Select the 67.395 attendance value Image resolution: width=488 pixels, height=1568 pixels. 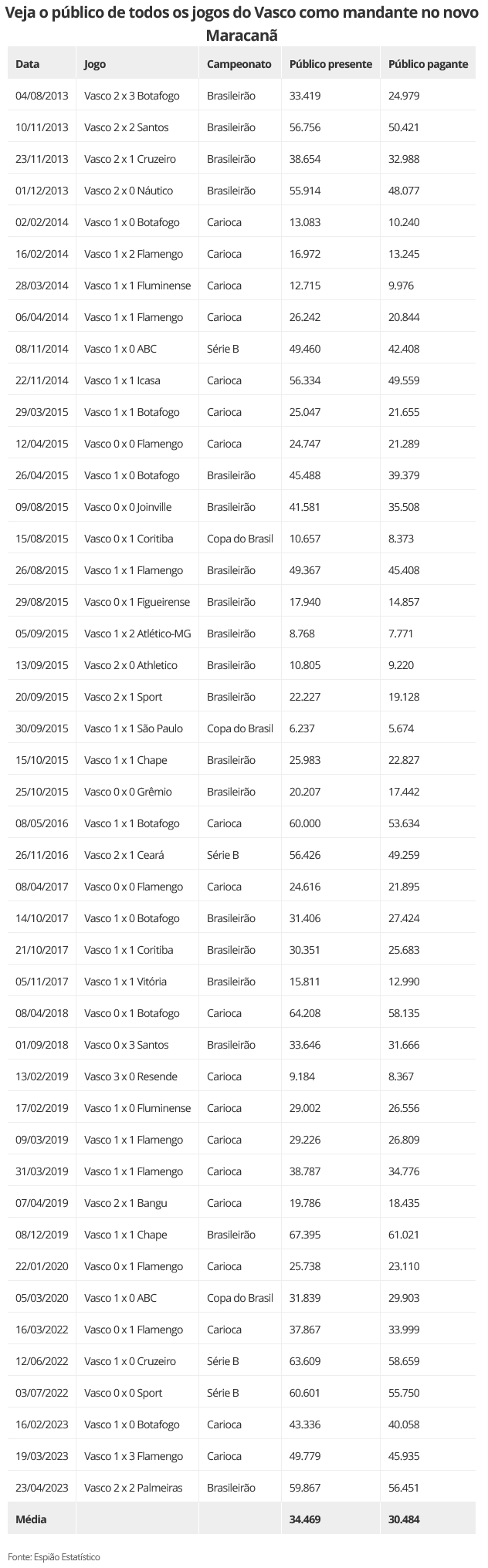305,1235
